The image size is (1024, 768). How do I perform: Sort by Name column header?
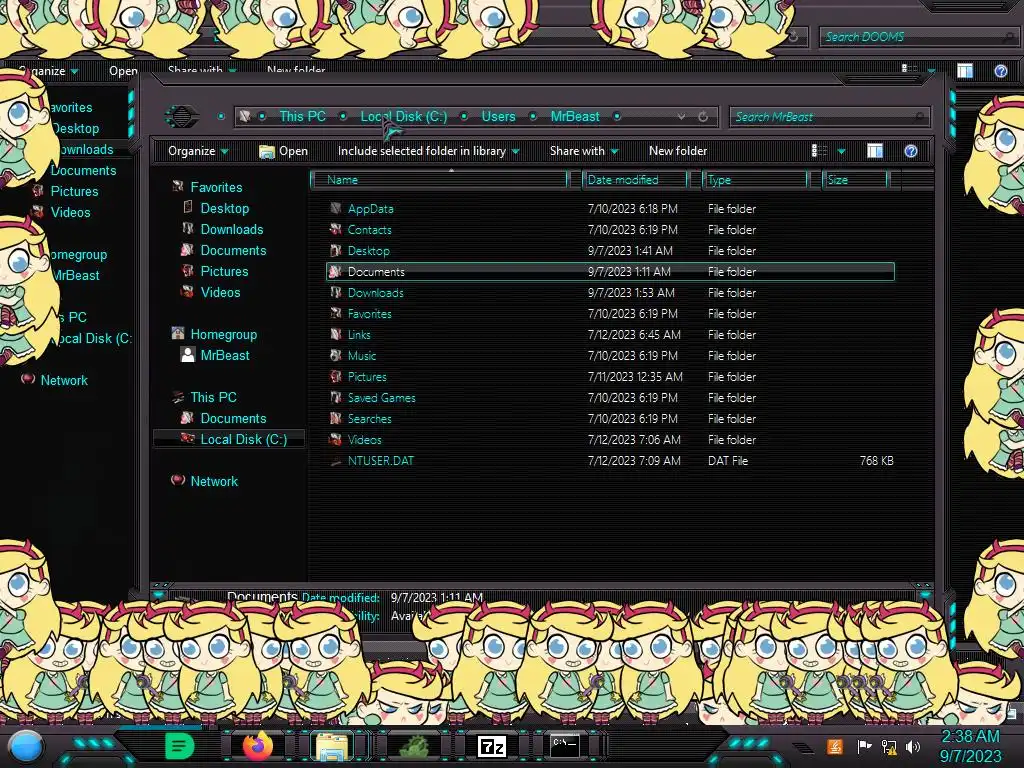coord(440,180)
